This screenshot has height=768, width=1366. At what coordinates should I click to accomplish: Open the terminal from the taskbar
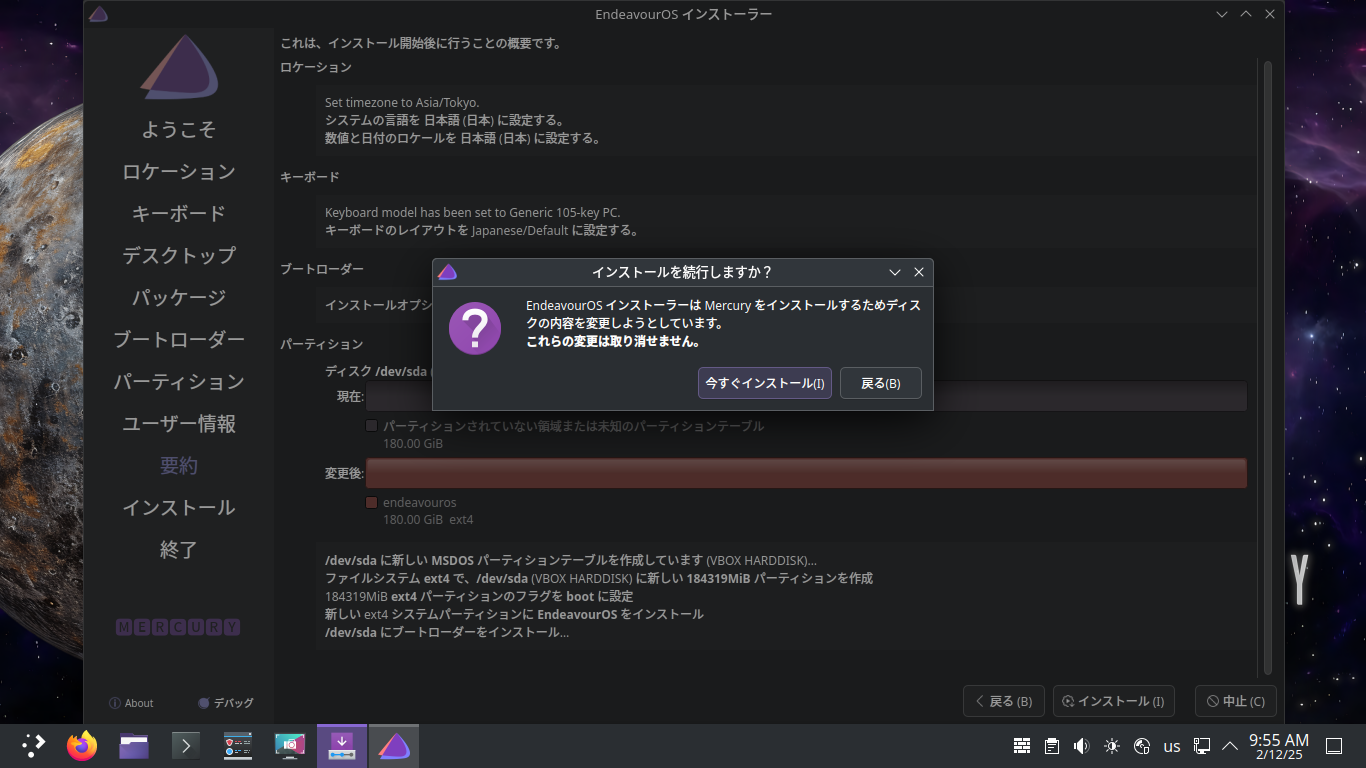pos(186,746)
